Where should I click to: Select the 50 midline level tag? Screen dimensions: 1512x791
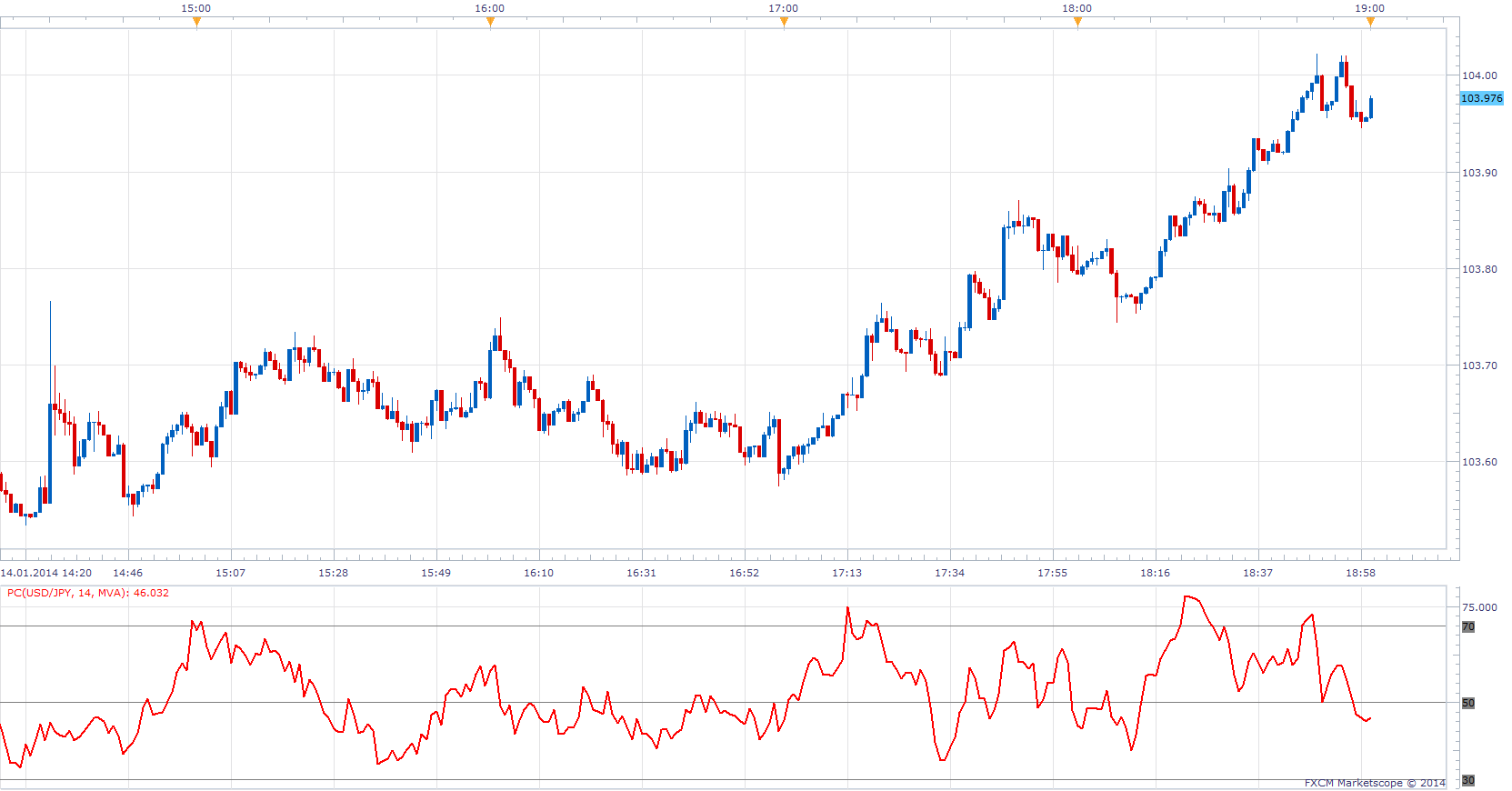[1467, 703]
